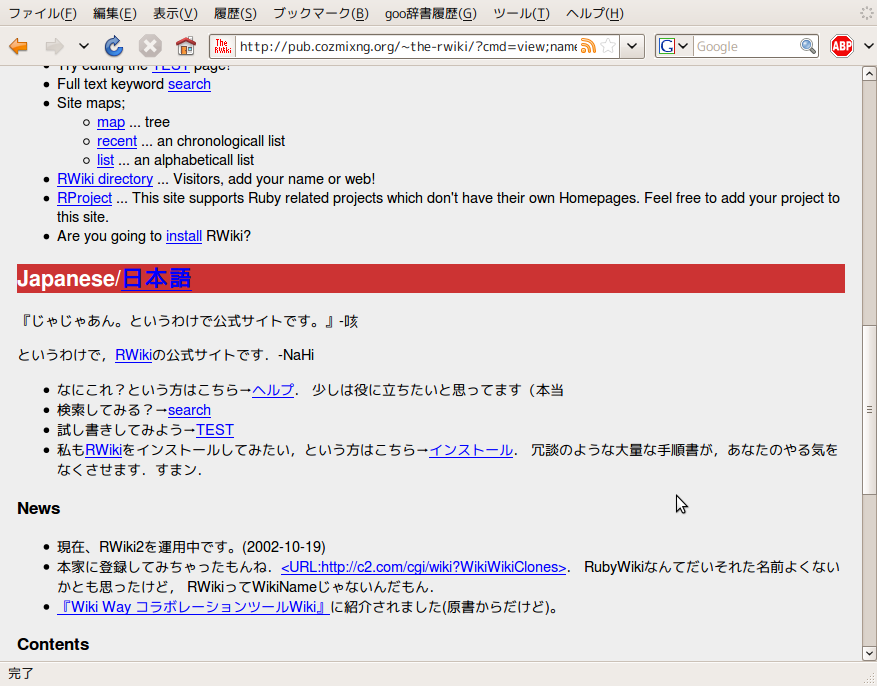
Task: Open the Adblock Plus dropdown arrow
Action: tap(869, 46)
